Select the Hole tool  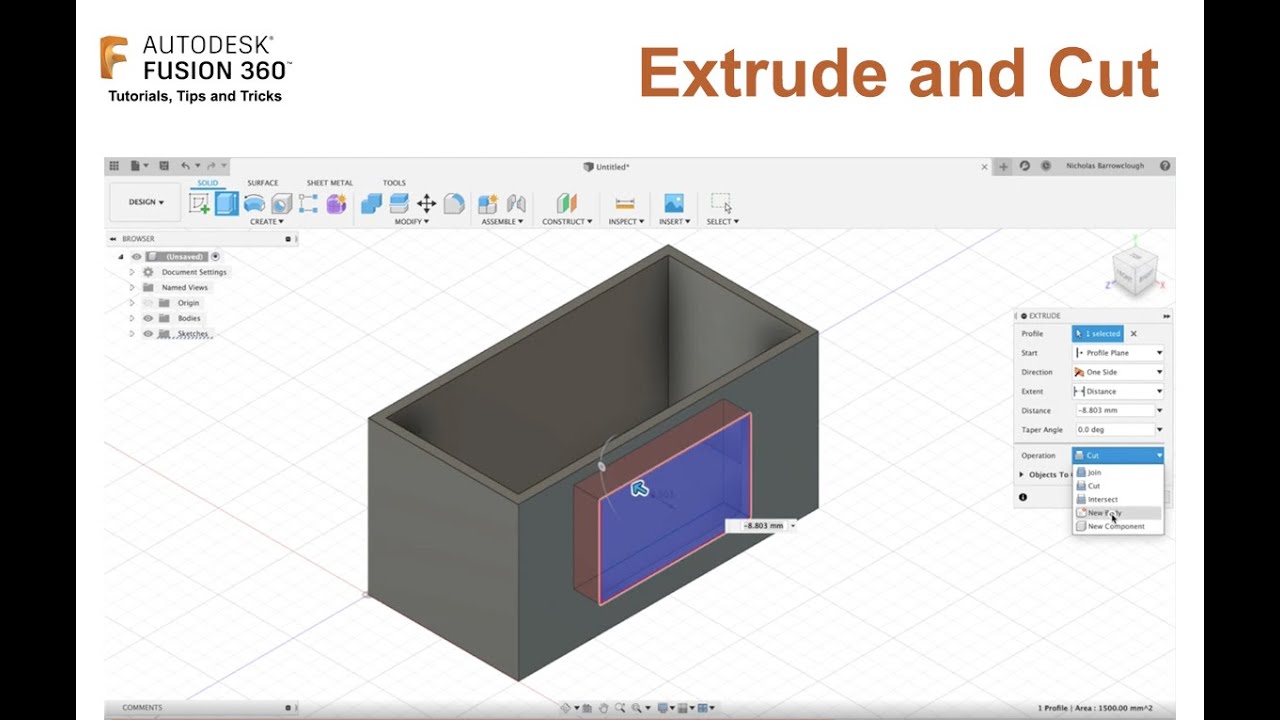[x=281, y=204]
